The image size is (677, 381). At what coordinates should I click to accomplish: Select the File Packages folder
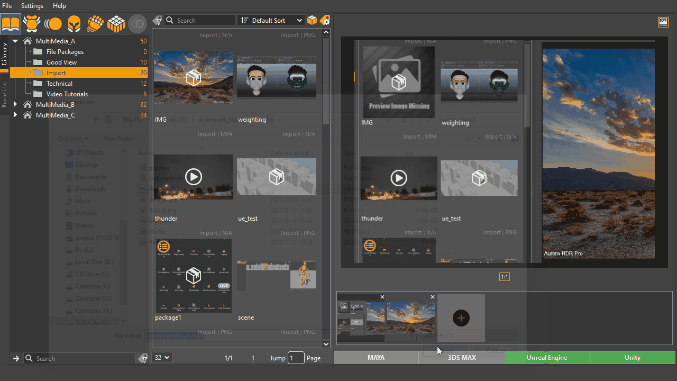(64, 51)
